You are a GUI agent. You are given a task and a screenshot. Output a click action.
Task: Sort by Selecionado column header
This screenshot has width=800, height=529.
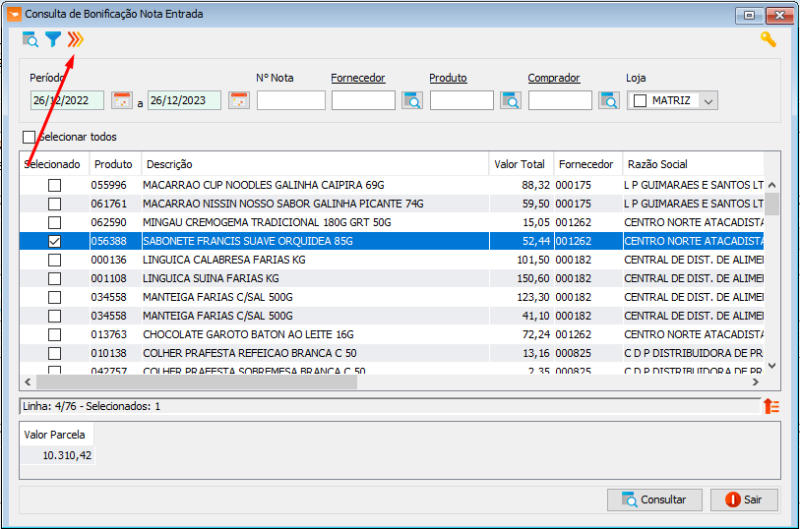55,164
